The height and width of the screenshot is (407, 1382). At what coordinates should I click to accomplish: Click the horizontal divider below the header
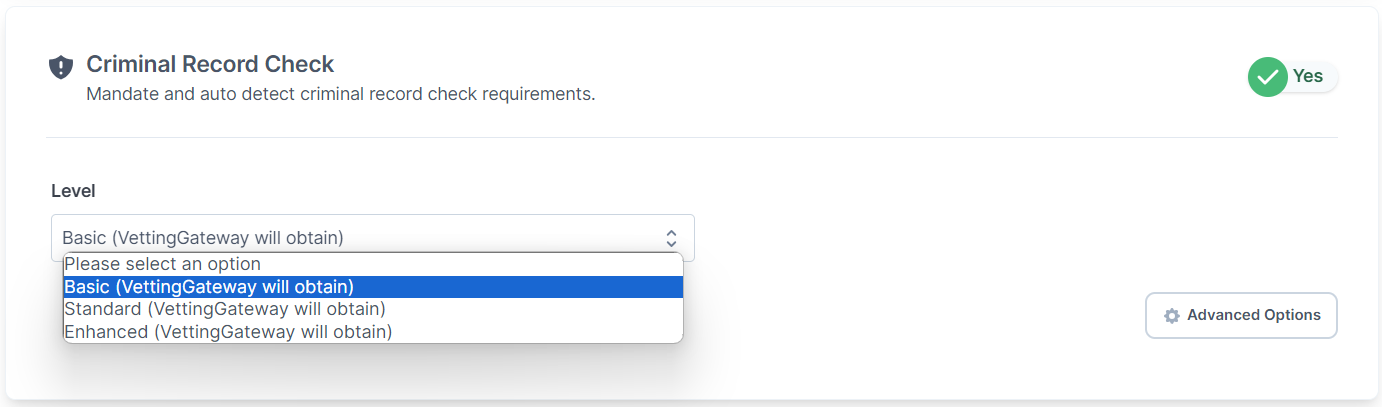pyautogui.click(x=691, y=137)
